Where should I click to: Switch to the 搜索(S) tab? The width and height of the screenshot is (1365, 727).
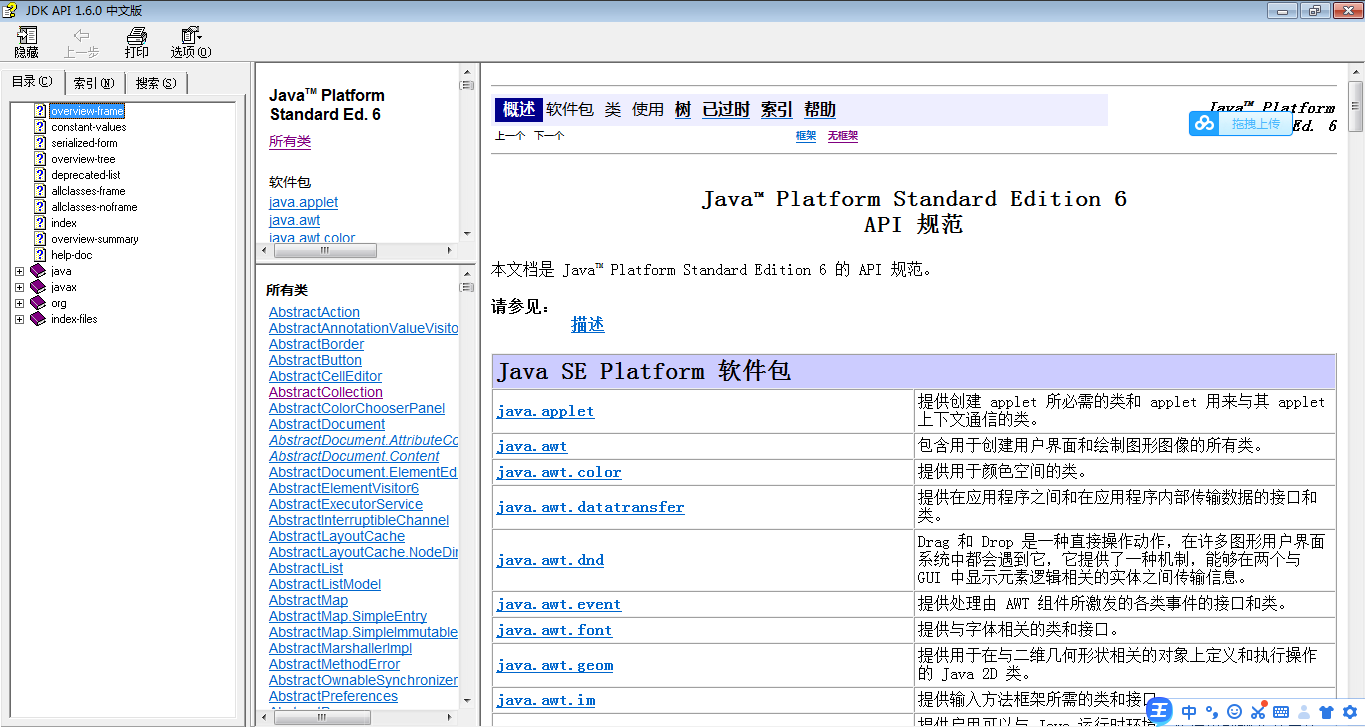coord(155,81)
